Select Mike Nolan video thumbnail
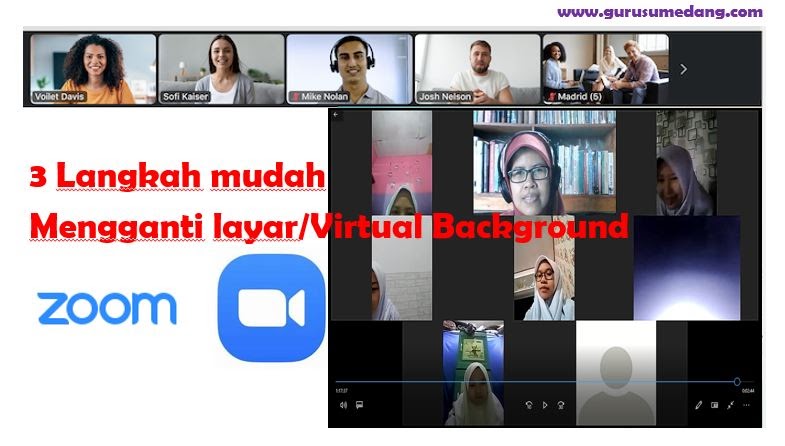Viewport: 785px width, 446px height. point(349,69)
